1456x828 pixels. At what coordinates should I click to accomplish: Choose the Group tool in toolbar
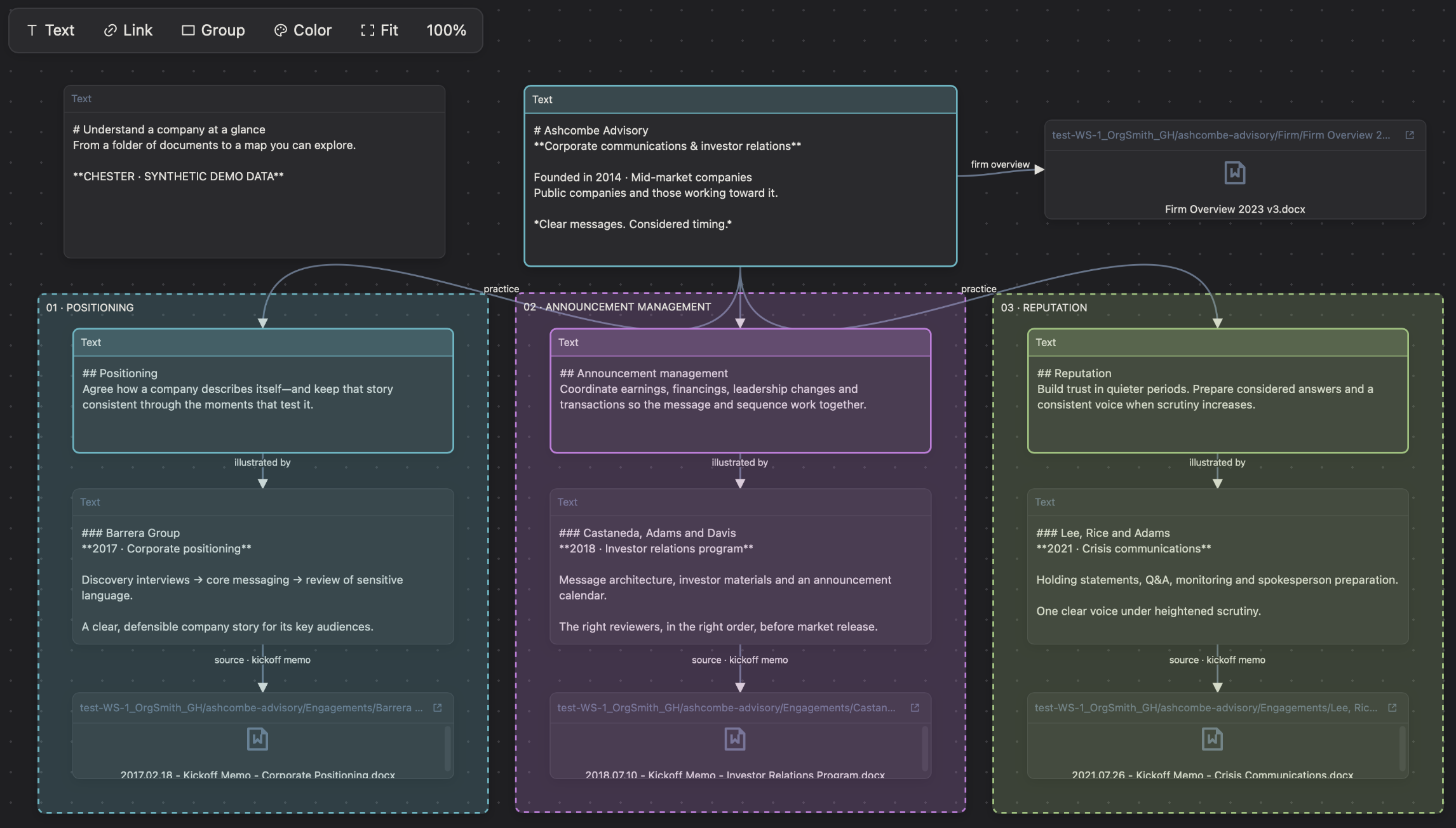[213, 30]
